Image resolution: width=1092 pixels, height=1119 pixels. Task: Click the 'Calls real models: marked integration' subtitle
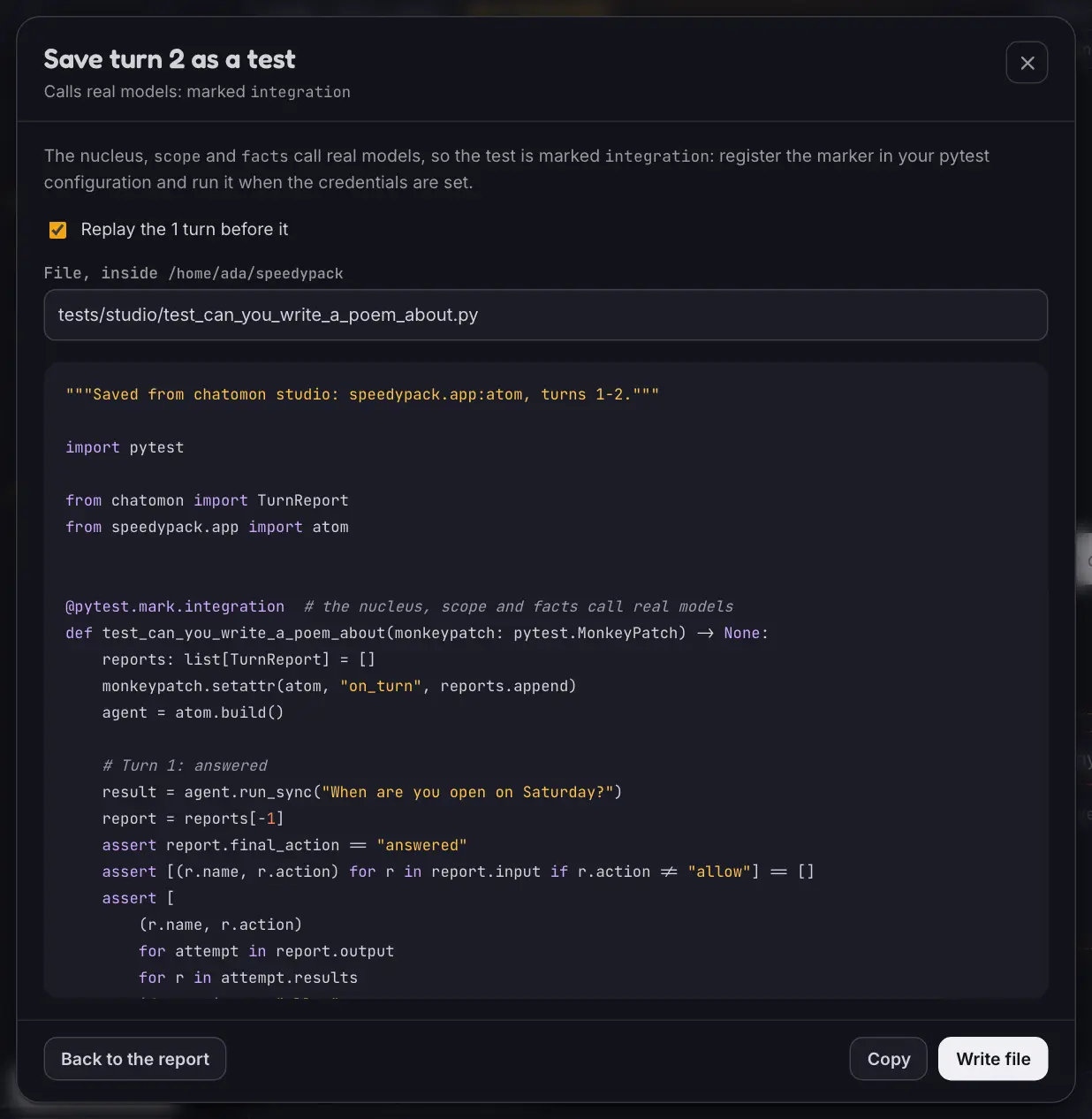tap(197, 92)
